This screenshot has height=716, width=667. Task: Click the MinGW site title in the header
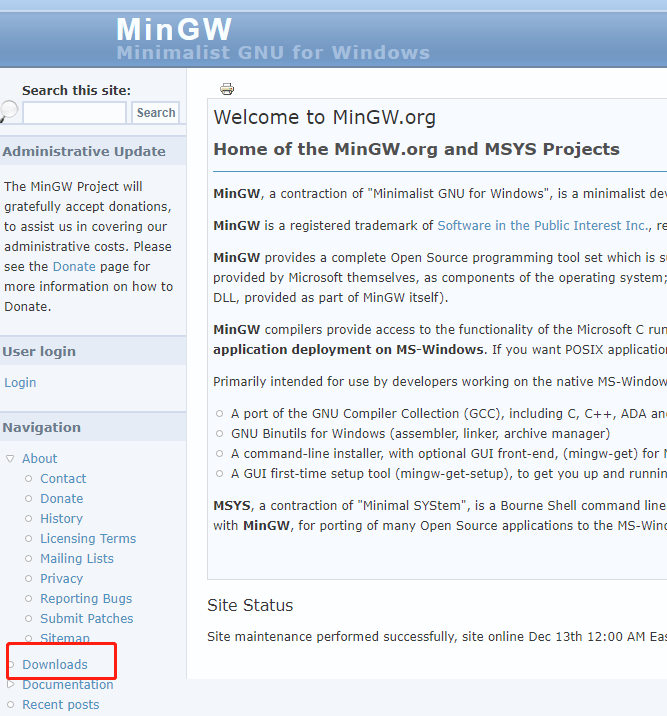[174, 30]
